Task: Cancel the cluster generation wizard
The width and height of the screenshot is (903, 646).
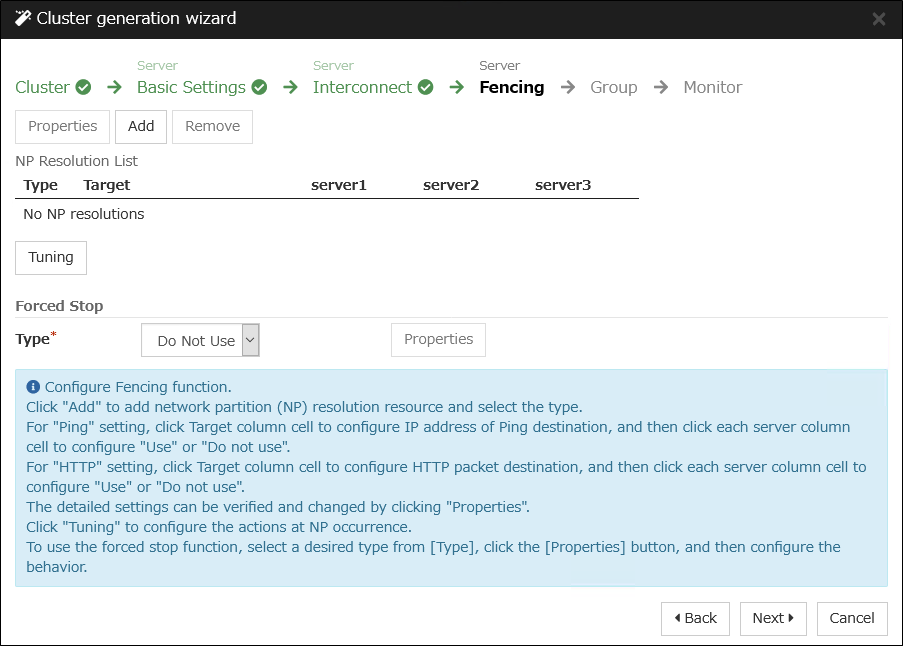Action: tap(852, 618)
